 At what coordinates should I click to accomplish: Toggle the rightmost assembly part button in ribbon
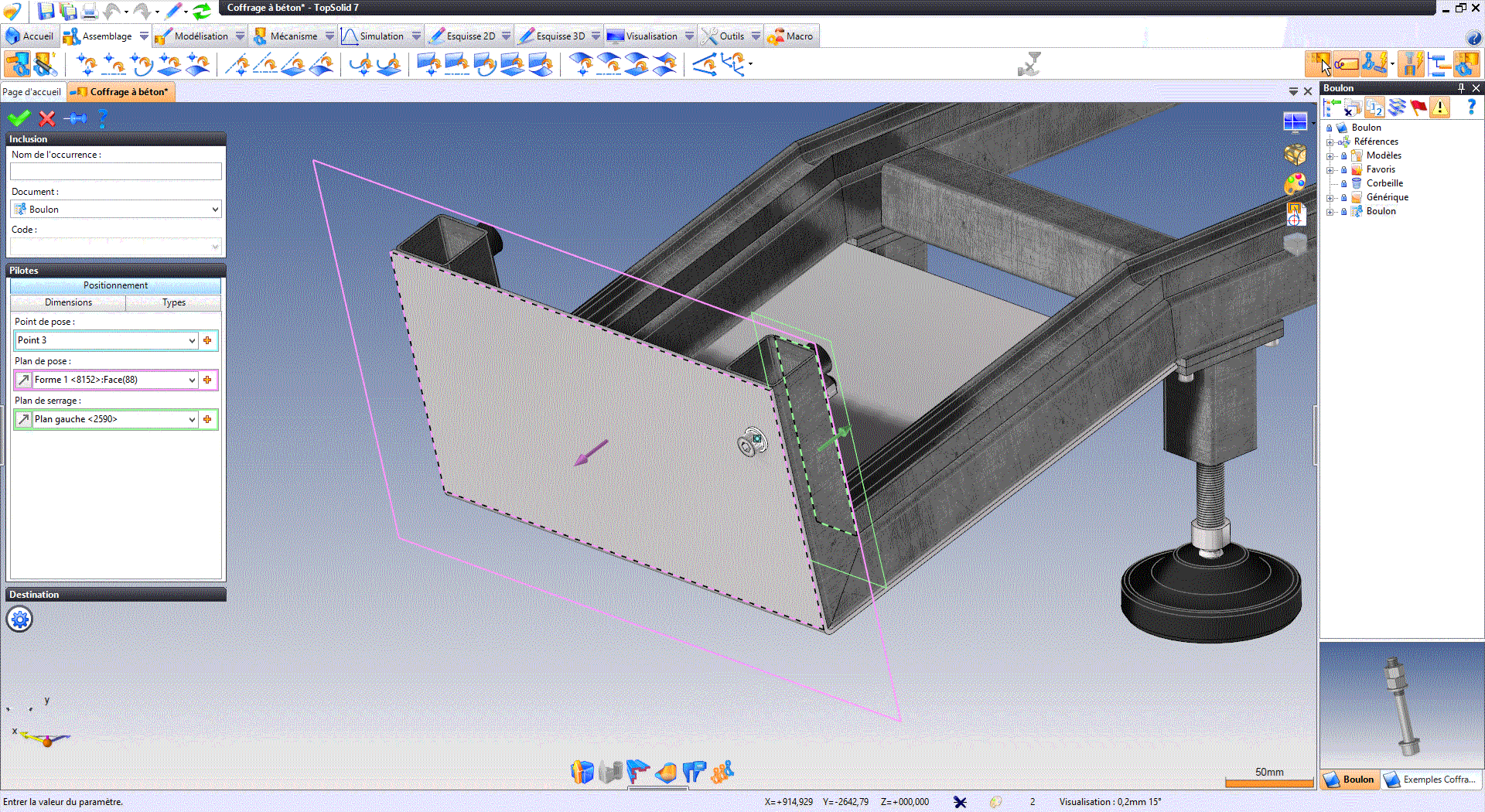pos(1466,63)
